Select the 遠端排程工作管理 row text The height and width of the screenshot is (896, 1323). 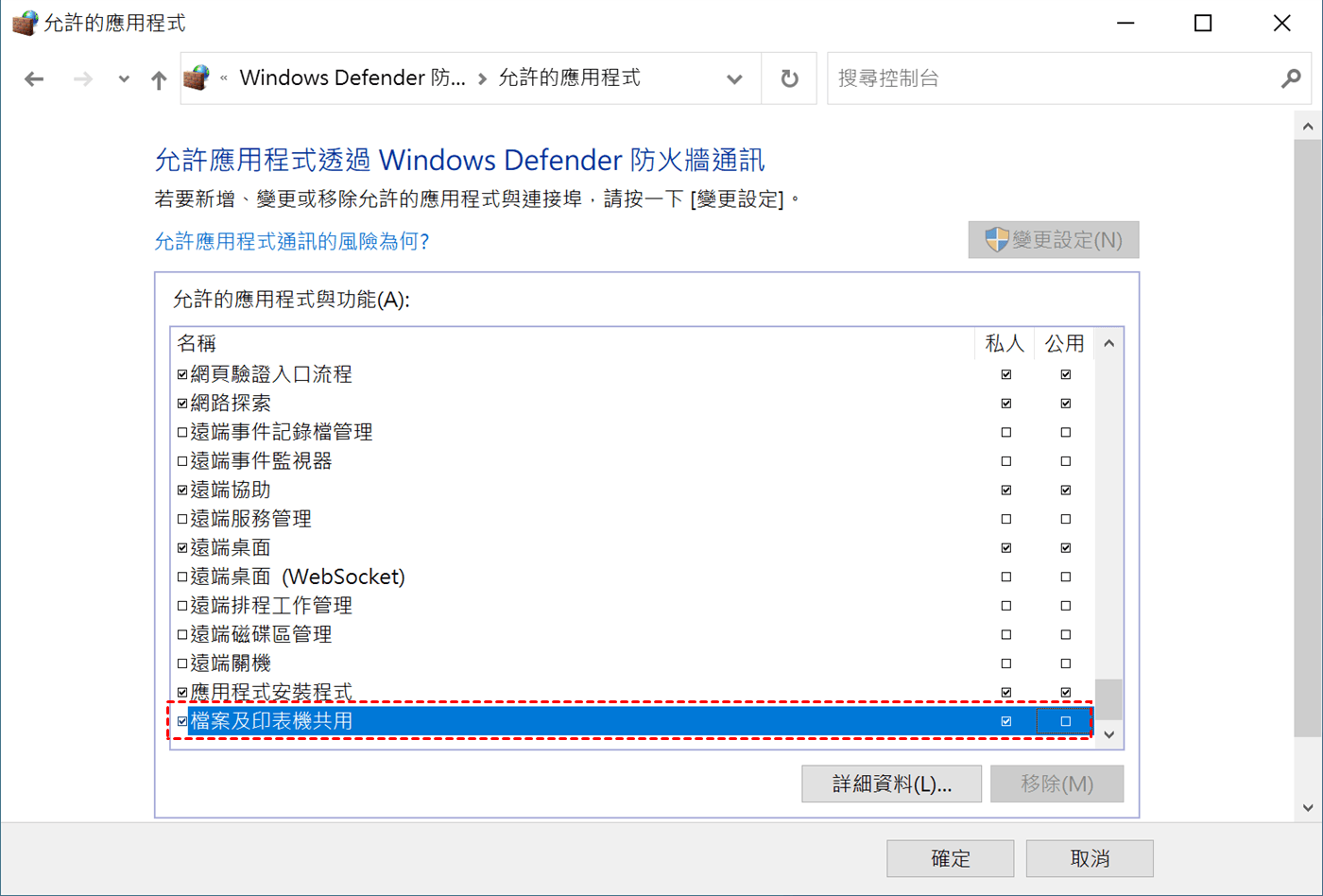(x=271, y=606)
